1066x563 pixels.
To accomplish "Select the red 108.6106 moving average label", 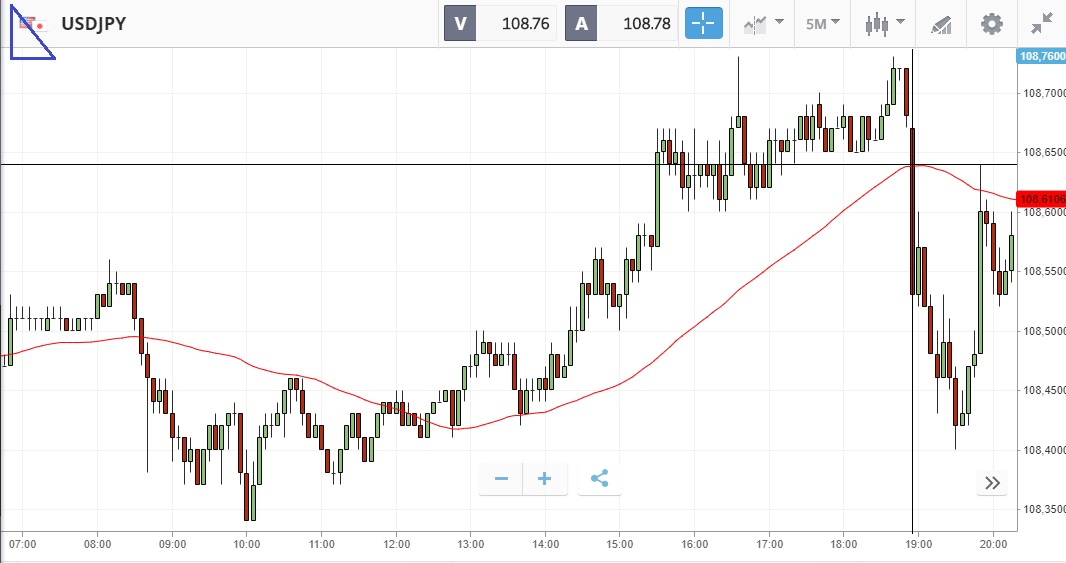I will click(x=1040, y=198).
